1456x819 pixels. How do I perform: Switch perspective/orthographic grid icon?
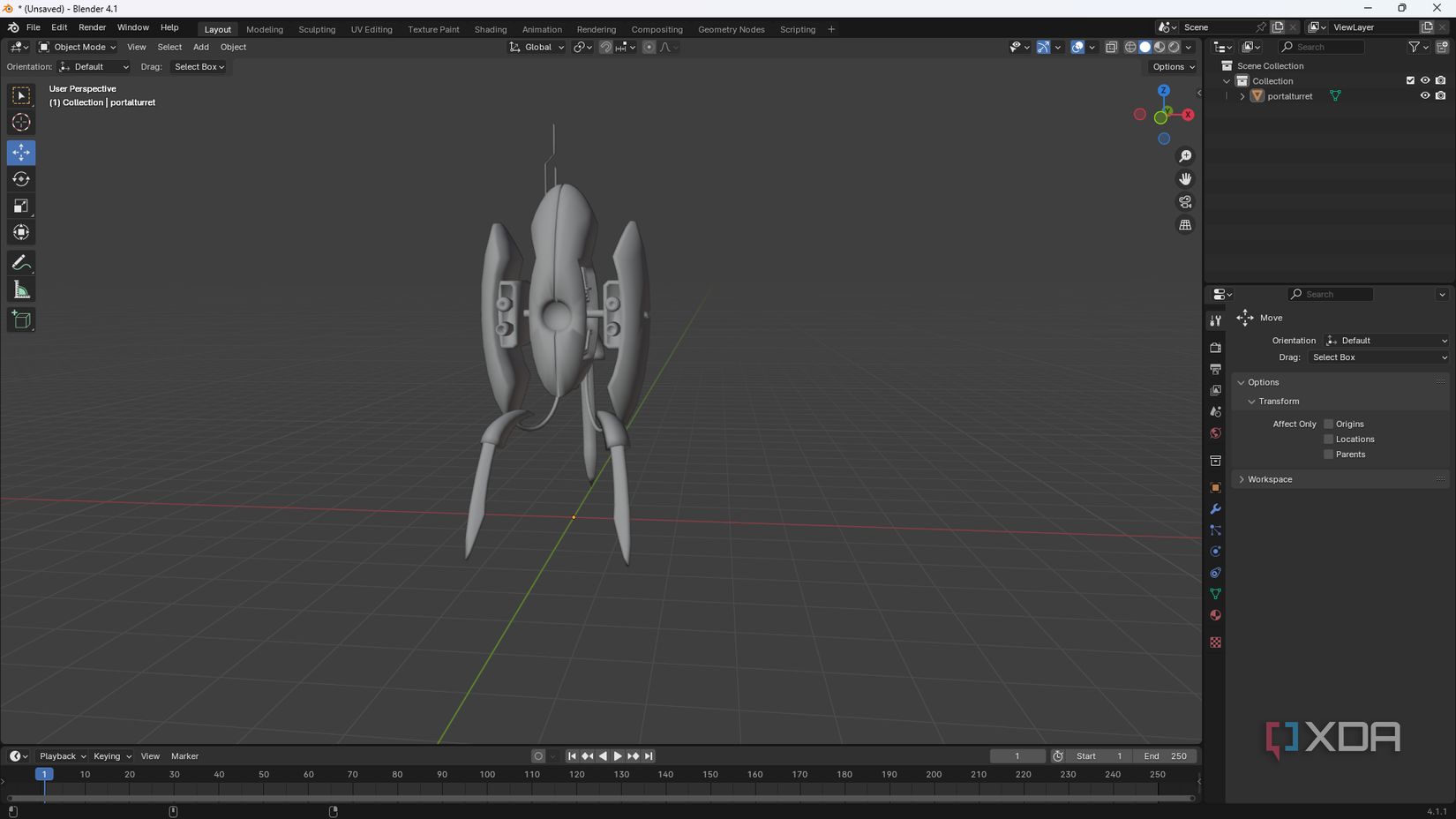[1185, 225]
